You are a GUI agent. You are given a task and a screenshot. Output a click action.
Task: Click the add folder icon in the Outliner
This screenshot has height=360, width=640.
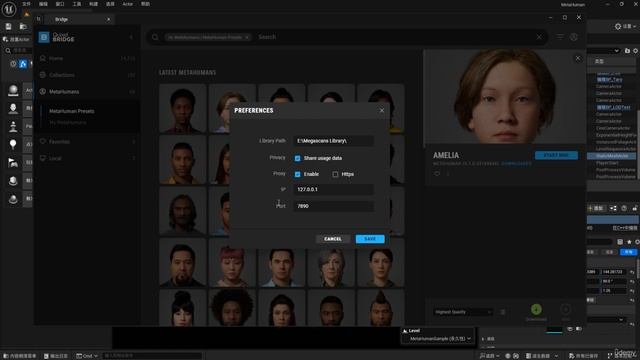point(627,51)
